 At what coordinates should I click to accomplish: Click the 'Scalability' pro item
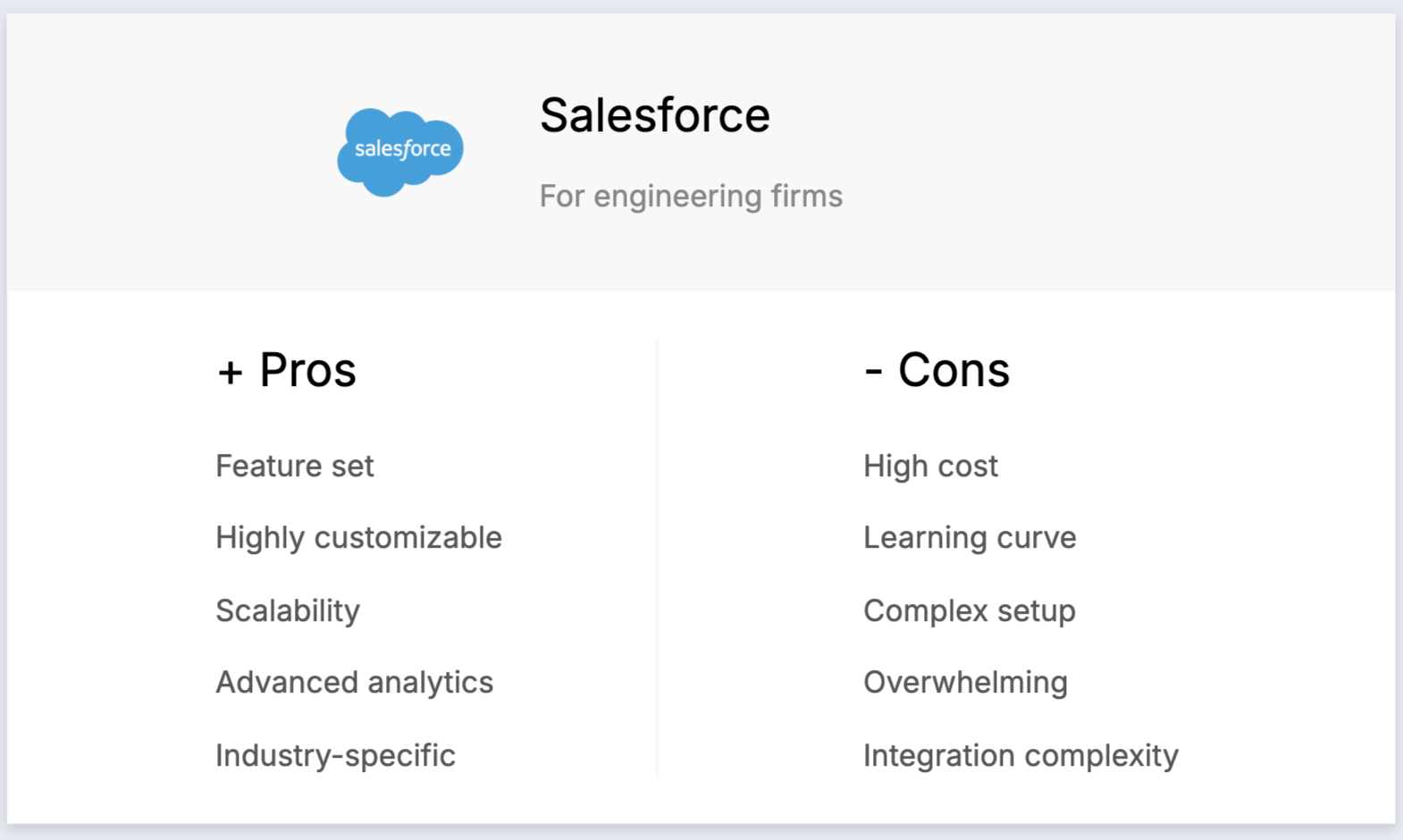pyautogui.click(x=288, y=611)
